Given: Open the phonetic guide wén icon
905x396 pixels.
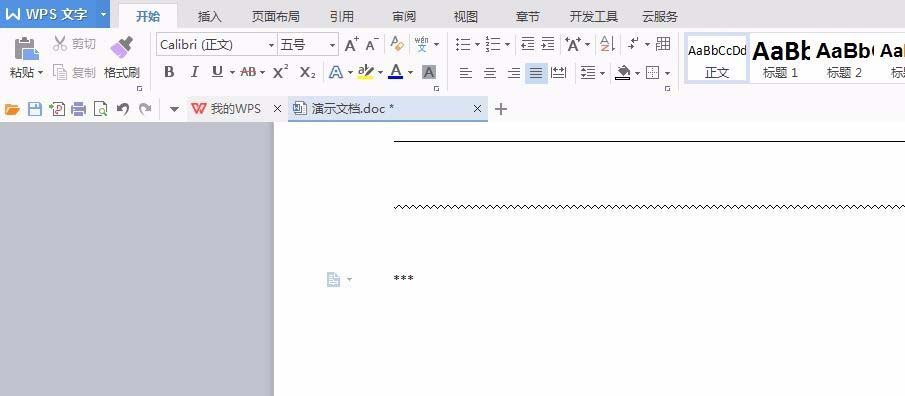Looking at the screenshot, I should coord(422,44).
